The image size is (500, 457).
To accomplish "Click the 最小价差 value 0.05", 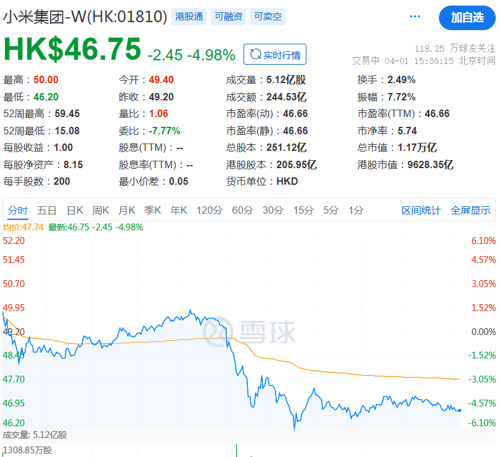I will click(178, 181).
